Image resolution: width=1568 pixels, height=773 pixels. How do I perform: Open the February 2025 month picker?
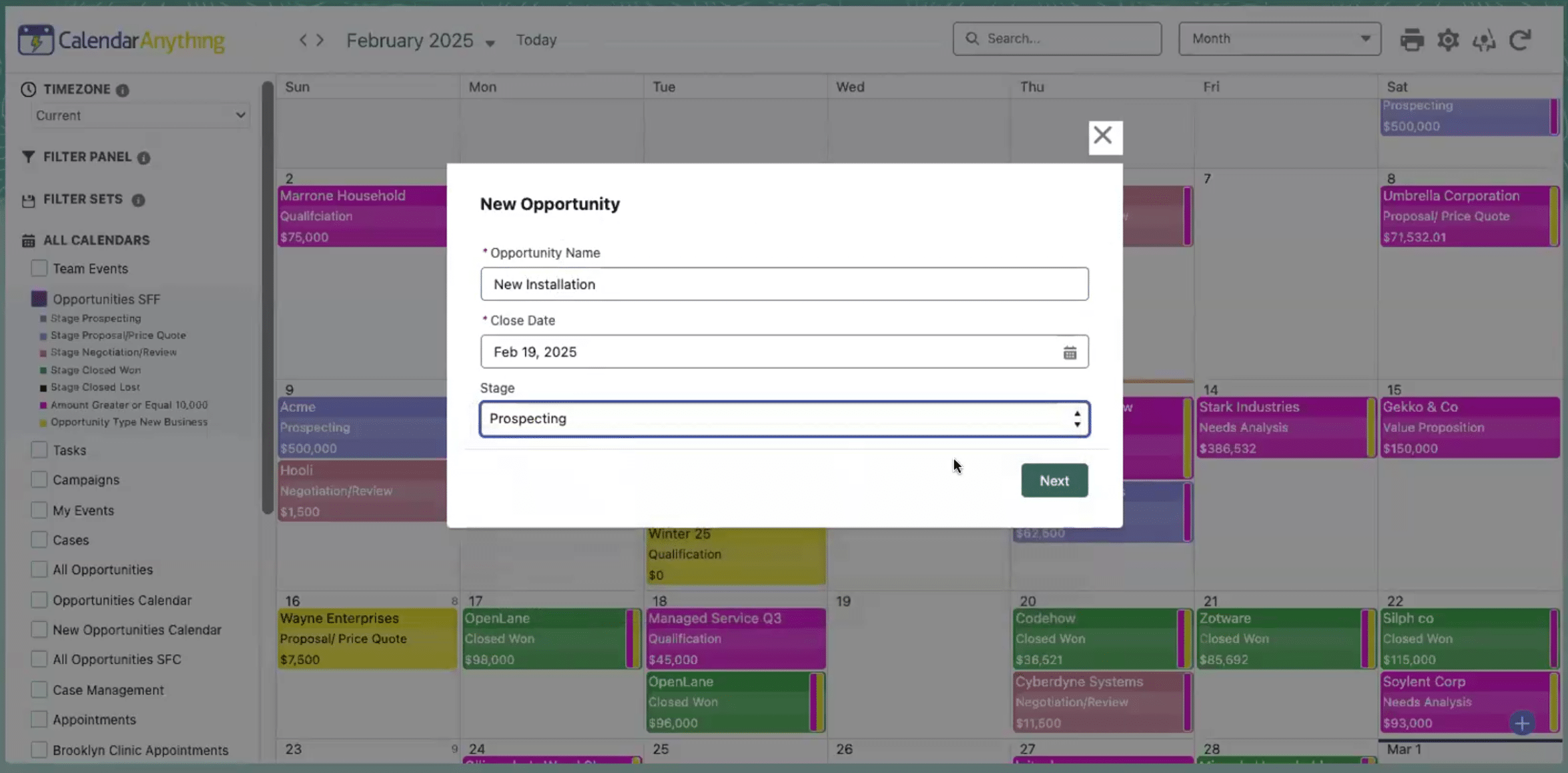[420, 41]
